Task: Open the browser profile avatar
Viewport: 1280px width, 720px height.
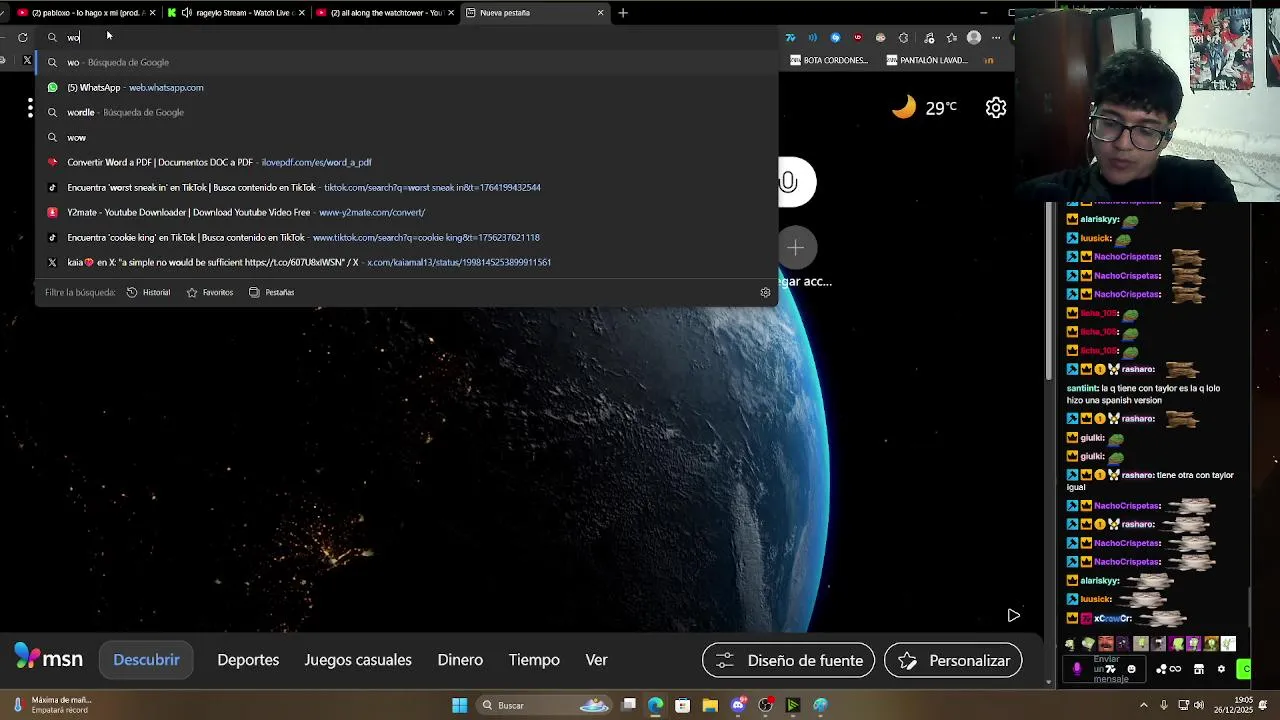Action: [974, 38]
